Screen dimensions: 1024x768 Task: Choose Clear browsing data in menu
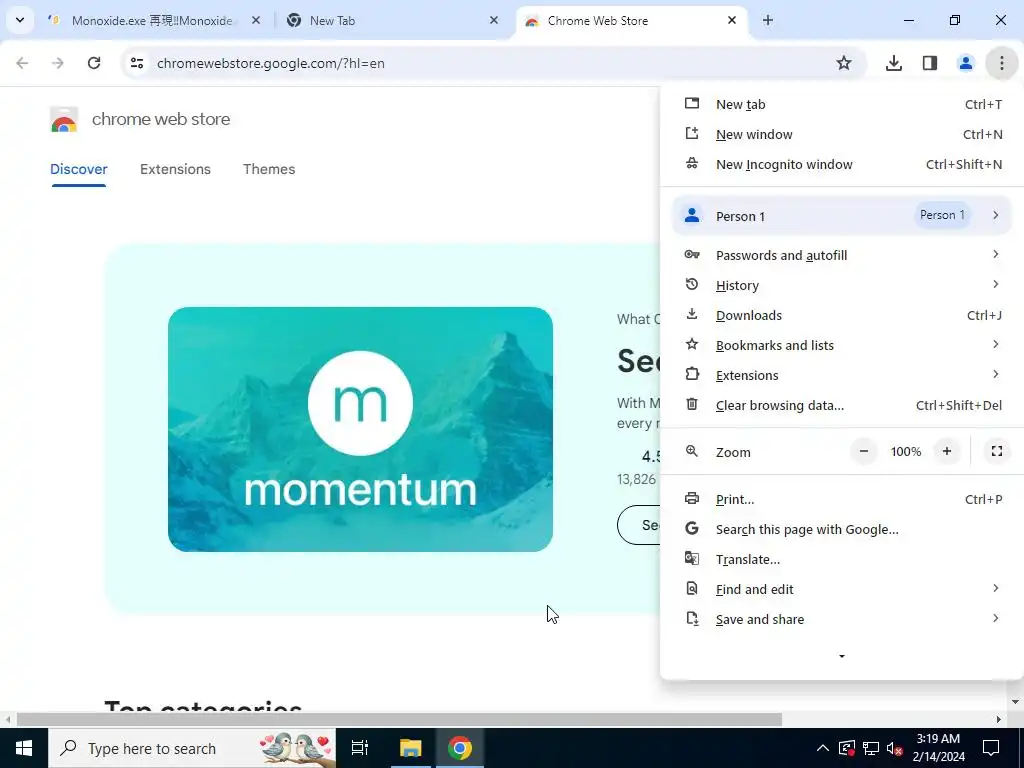tap(842, 406)
